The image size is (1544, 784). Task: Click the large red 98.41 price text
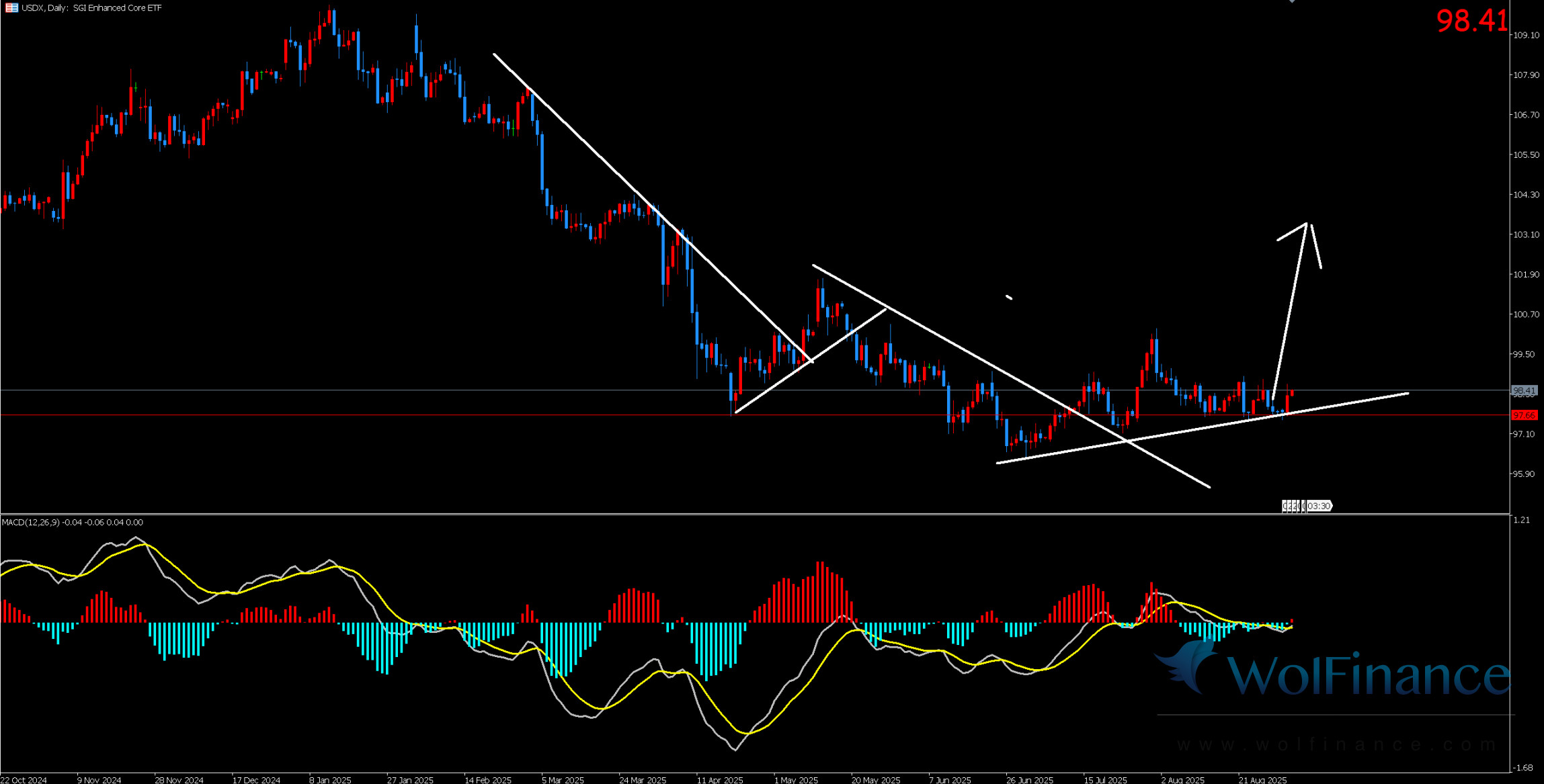[1471, 21]
